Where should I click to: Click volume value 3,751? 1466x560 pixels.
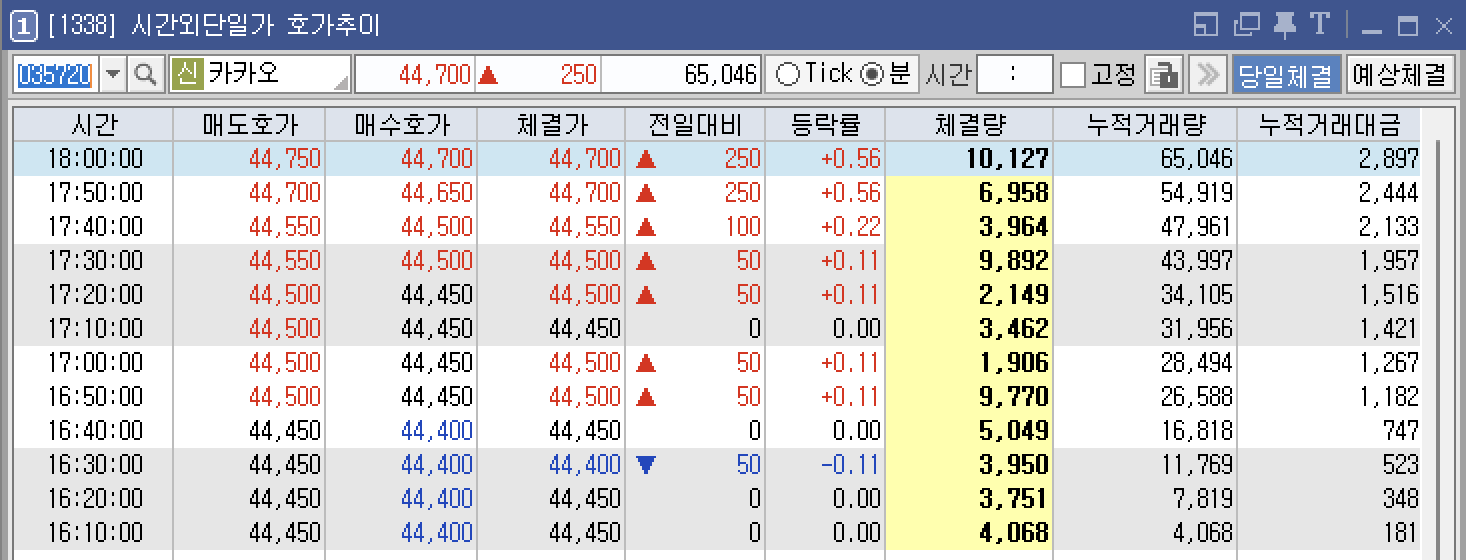click(1015, 498)
